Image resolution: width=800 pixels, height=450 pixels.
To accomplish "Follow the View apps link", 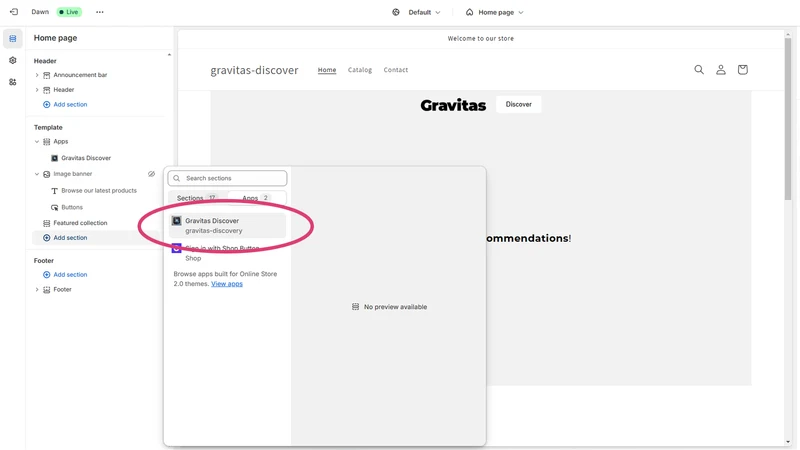I will pos(227,284).
